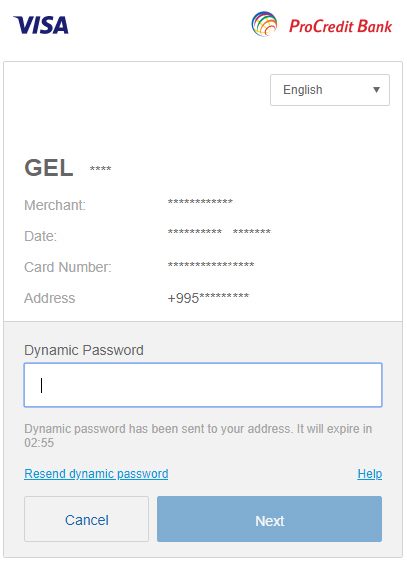407x561 pixels.
Task: Select the masked Card Number value
Action: [x=211, y=265]
